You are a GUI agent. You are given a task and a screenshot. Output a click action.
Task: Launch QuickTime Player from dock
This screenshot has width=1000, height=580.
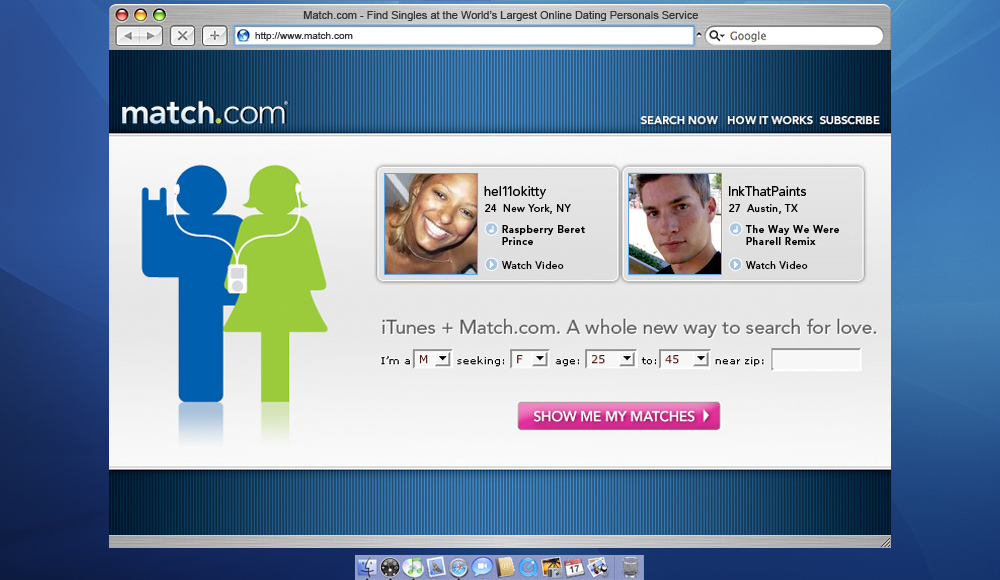coord(528,567)
